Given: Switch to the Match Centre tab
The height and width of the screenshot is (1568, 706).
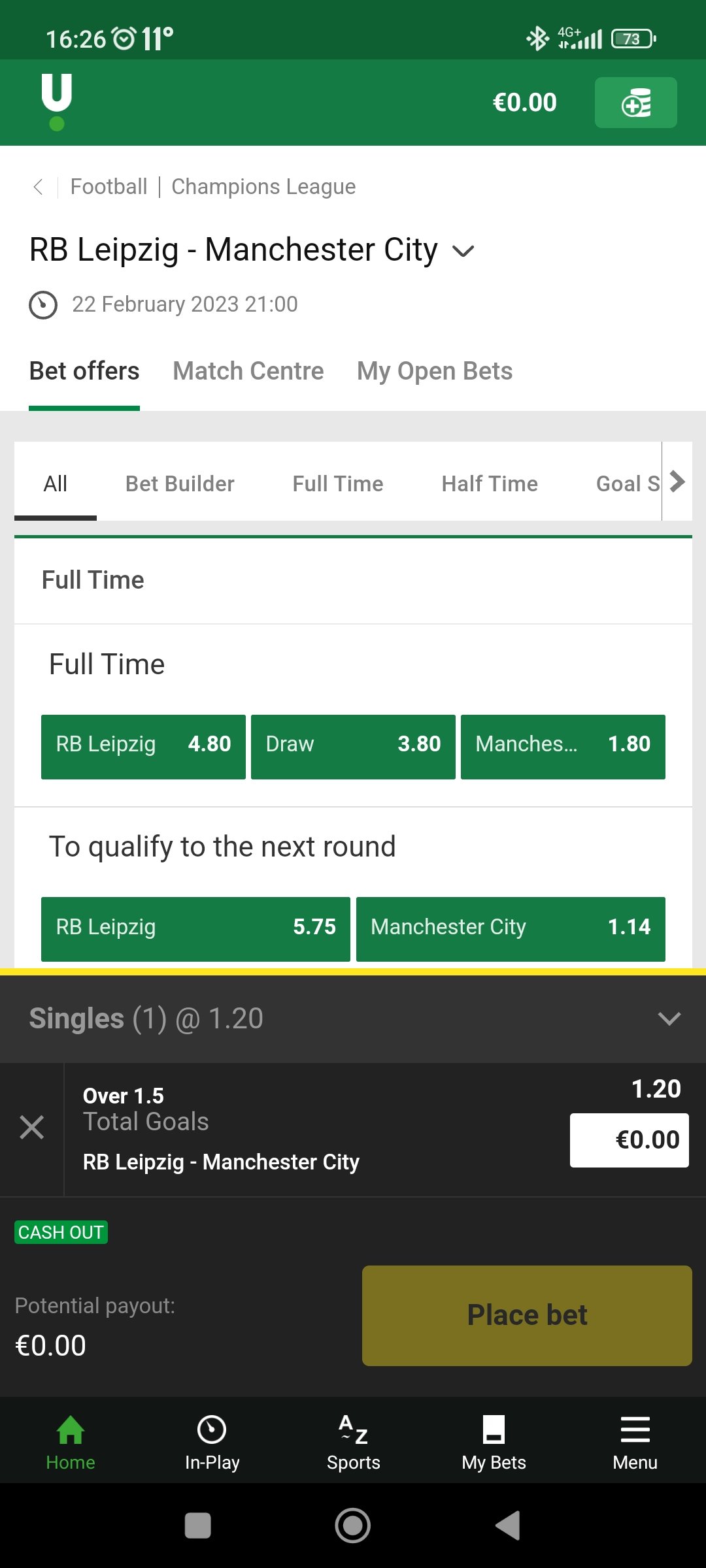Looking at the screenshot, I should pyautogui.click(x=248, y=371).
